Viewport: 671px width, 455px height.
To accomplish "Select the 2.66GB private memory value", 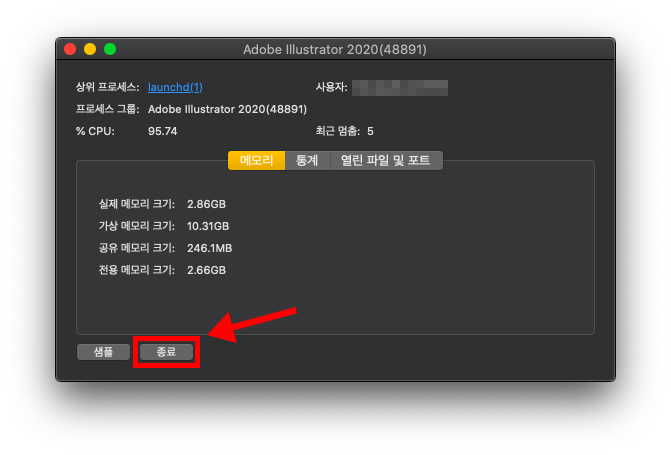I will [206, 270].
